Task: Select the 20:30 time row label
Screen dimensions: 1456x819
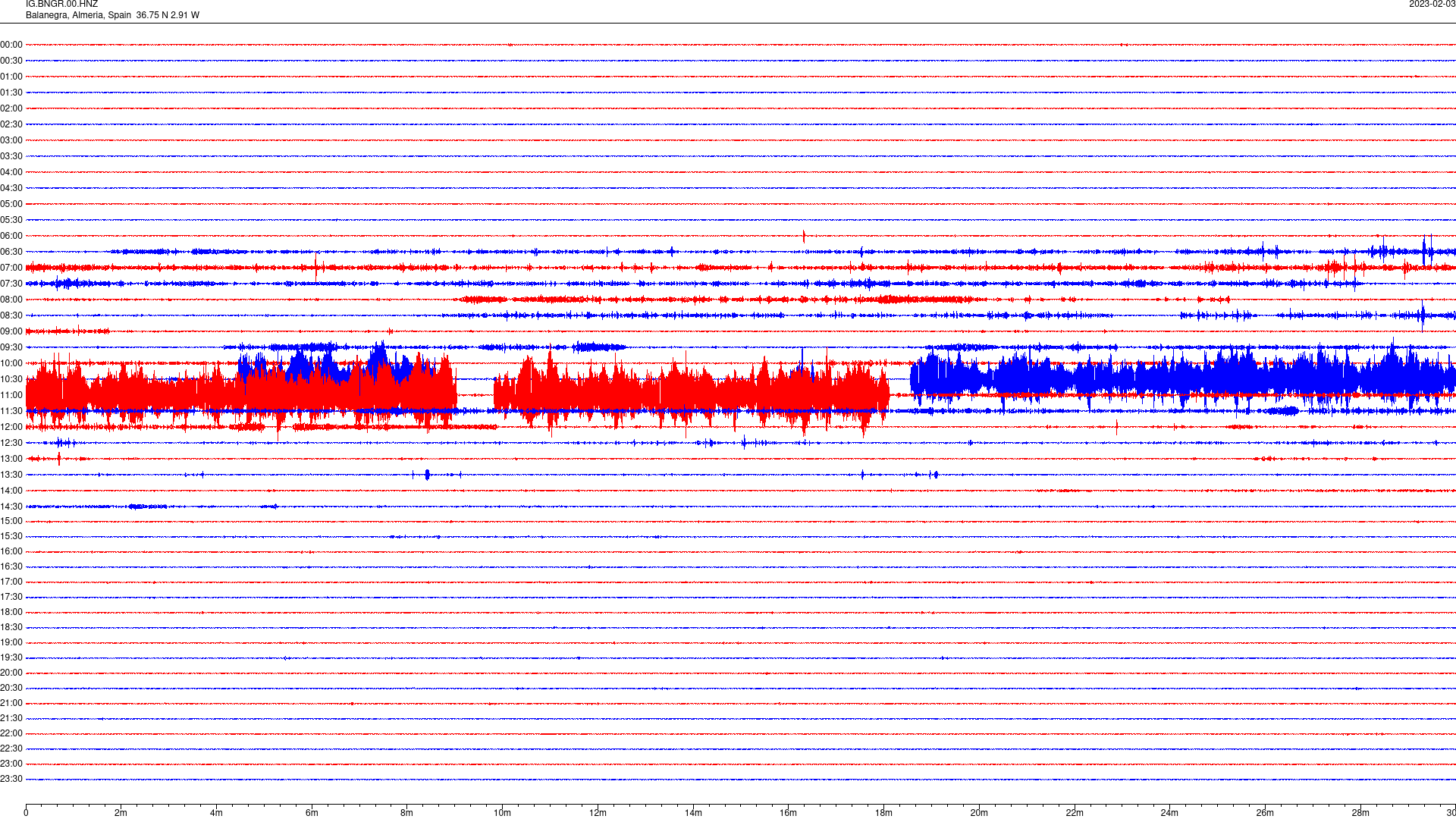Action: [11, 688]
